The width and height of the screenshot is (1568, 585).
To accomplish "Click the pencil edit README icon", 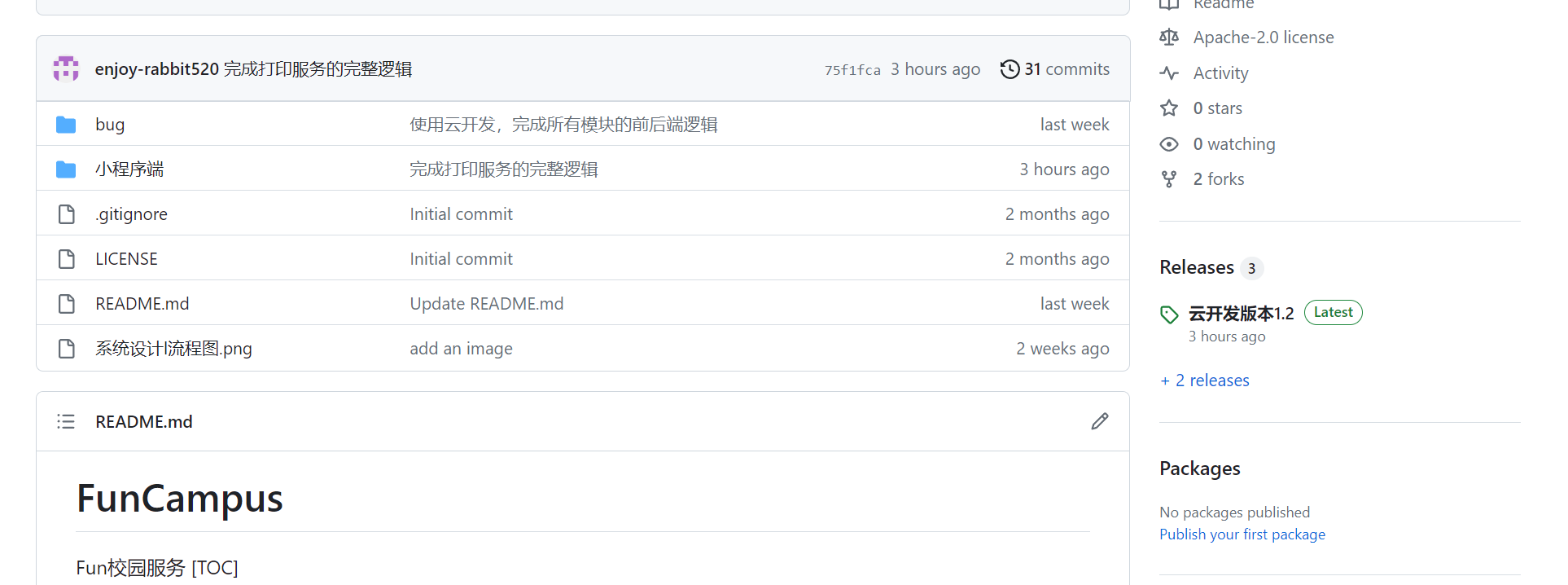I will coord(1099,421).
